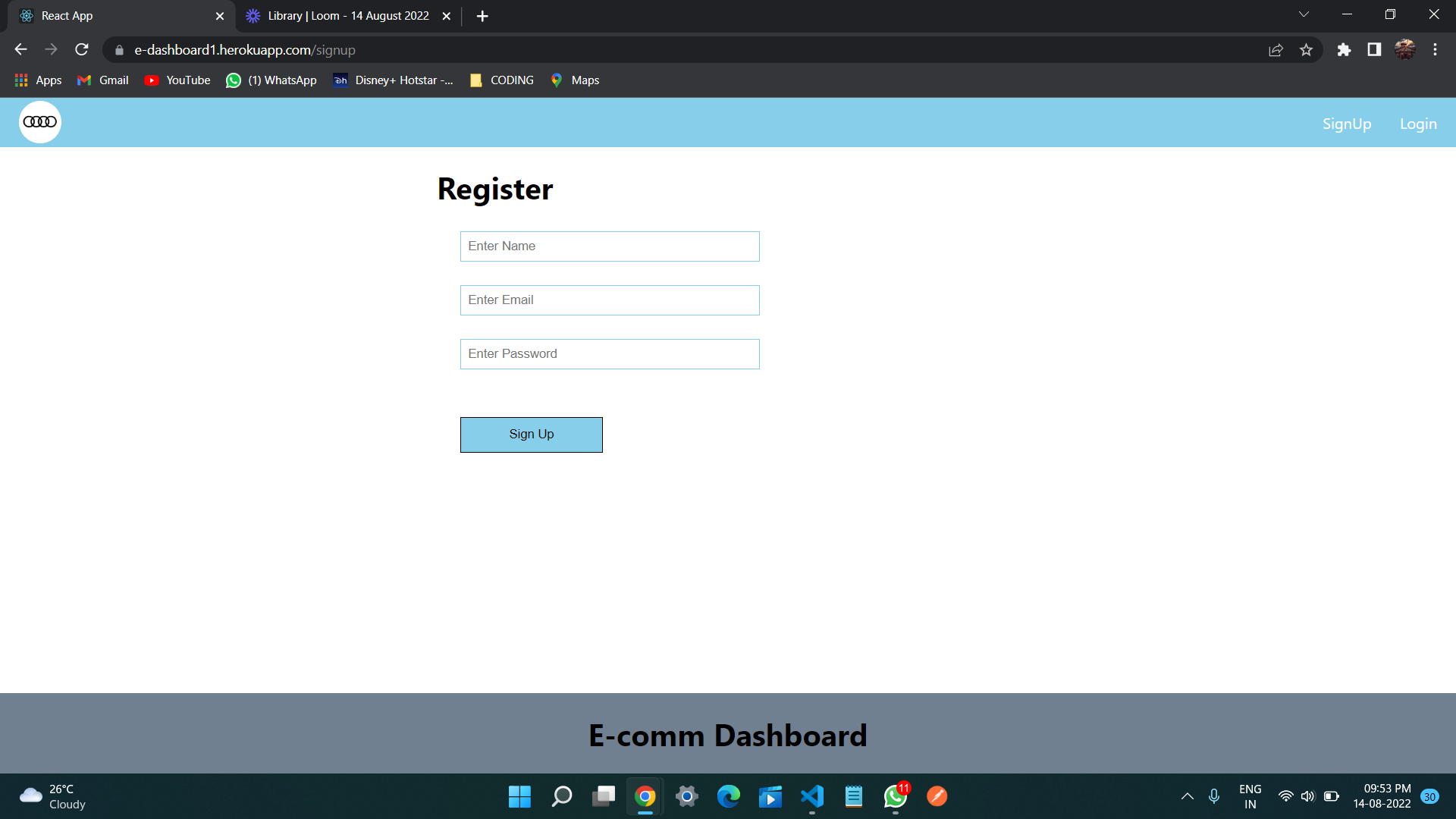Open WhatsApp from the taskbar
Image resolution: width=1456 pixels, height=819 pixels.
894,796
